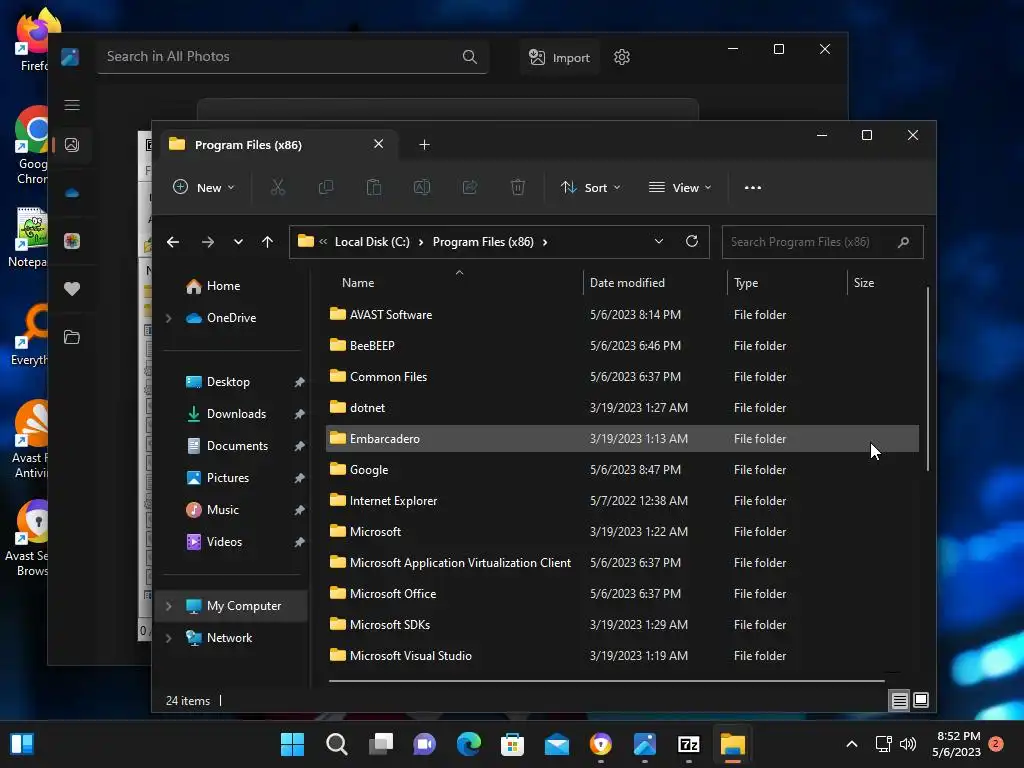Open the See more three-dots menu

tap(752, 187)
